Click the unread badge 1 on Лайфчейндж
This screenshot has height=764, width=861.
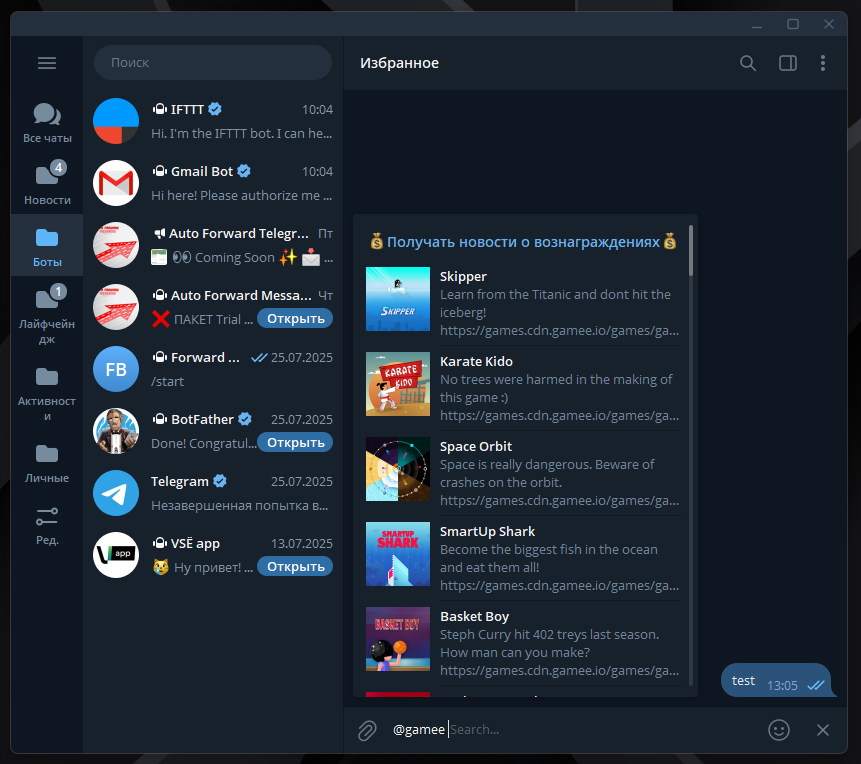[58, 292]
